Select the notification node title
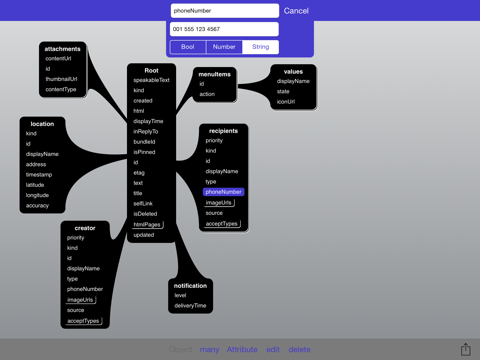This screenshot has height=360, width=480. pyautogui.click(x=190, y=286)
